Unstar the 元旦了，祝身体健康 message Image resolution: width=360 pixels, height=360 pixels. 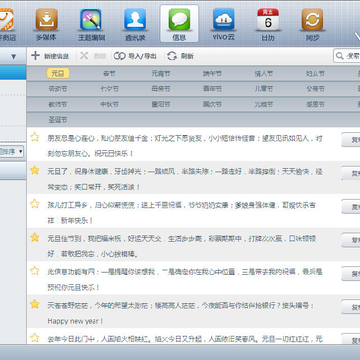tap(35, 170)
